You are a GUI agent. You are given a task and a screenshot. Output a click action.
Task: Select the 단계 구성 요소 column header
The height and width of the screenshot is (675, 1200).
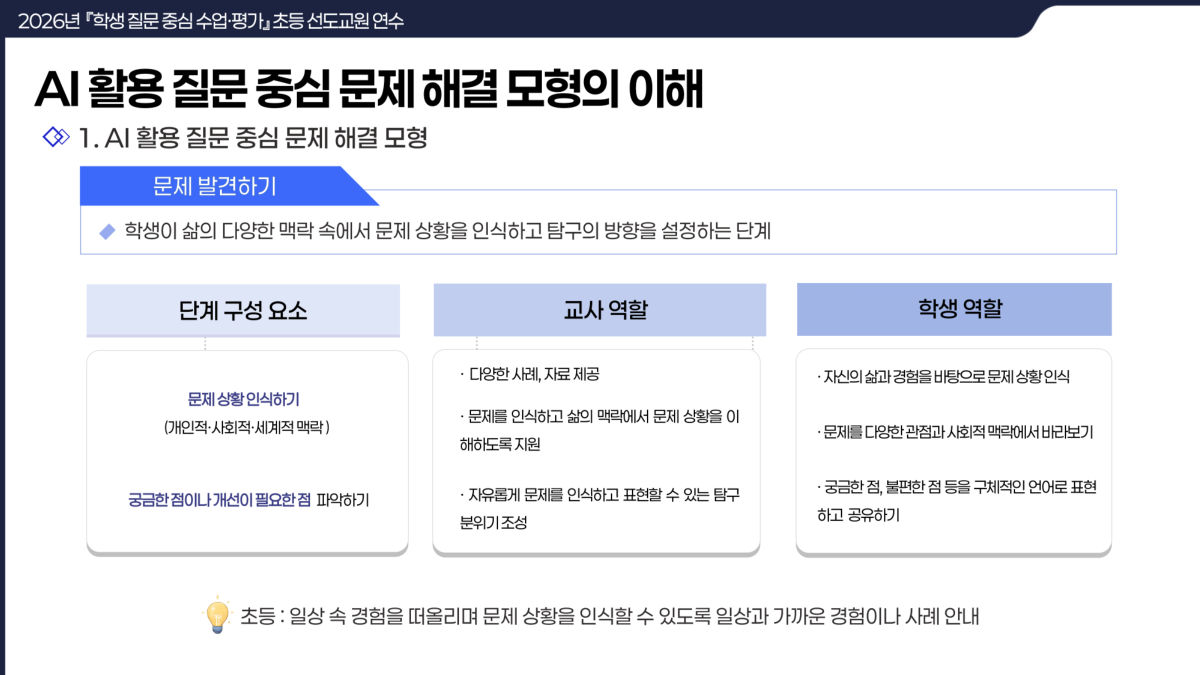(243, 310)
